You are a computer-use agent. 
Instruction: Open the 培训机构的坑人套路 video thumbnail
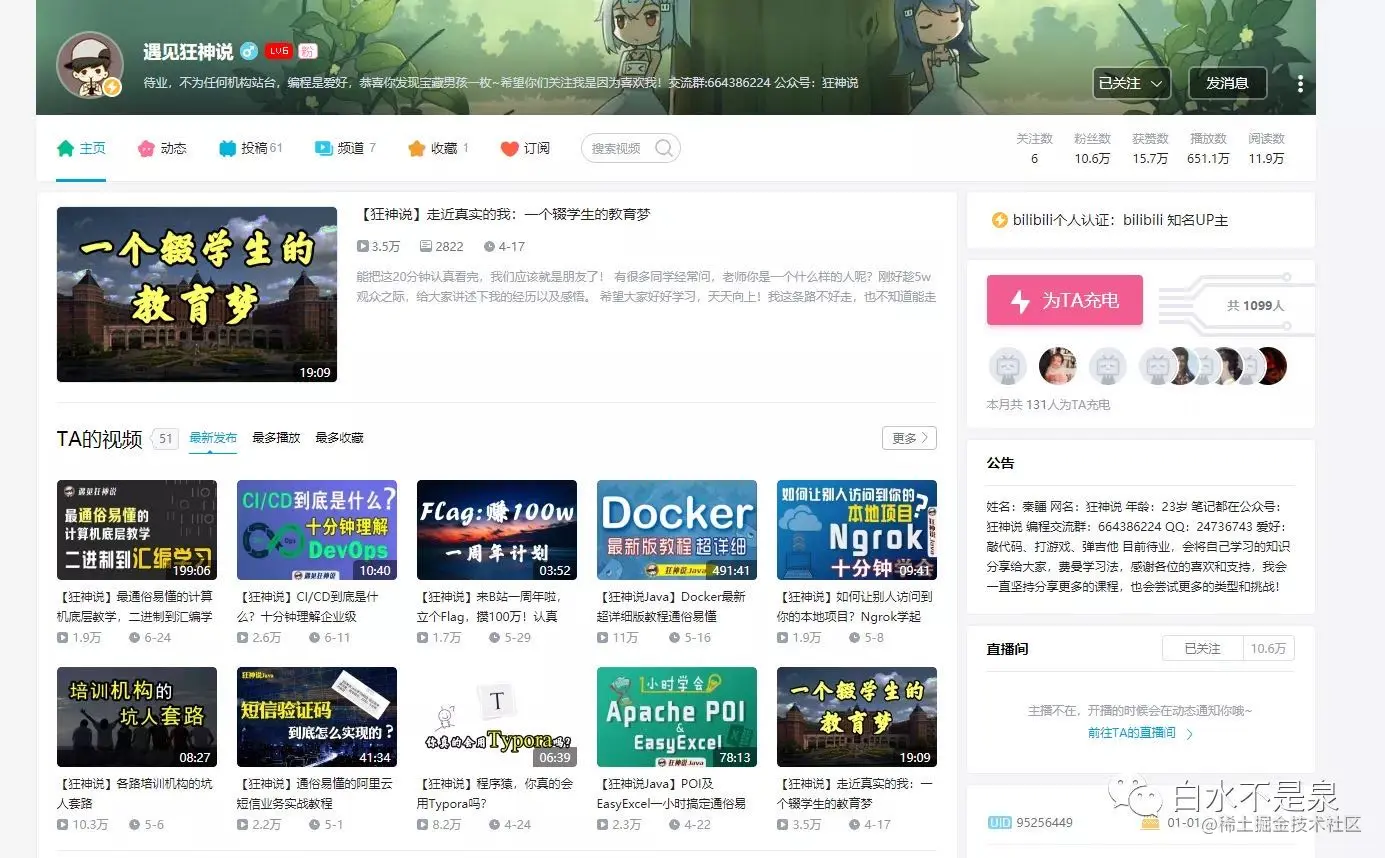(x=137, y=717)
